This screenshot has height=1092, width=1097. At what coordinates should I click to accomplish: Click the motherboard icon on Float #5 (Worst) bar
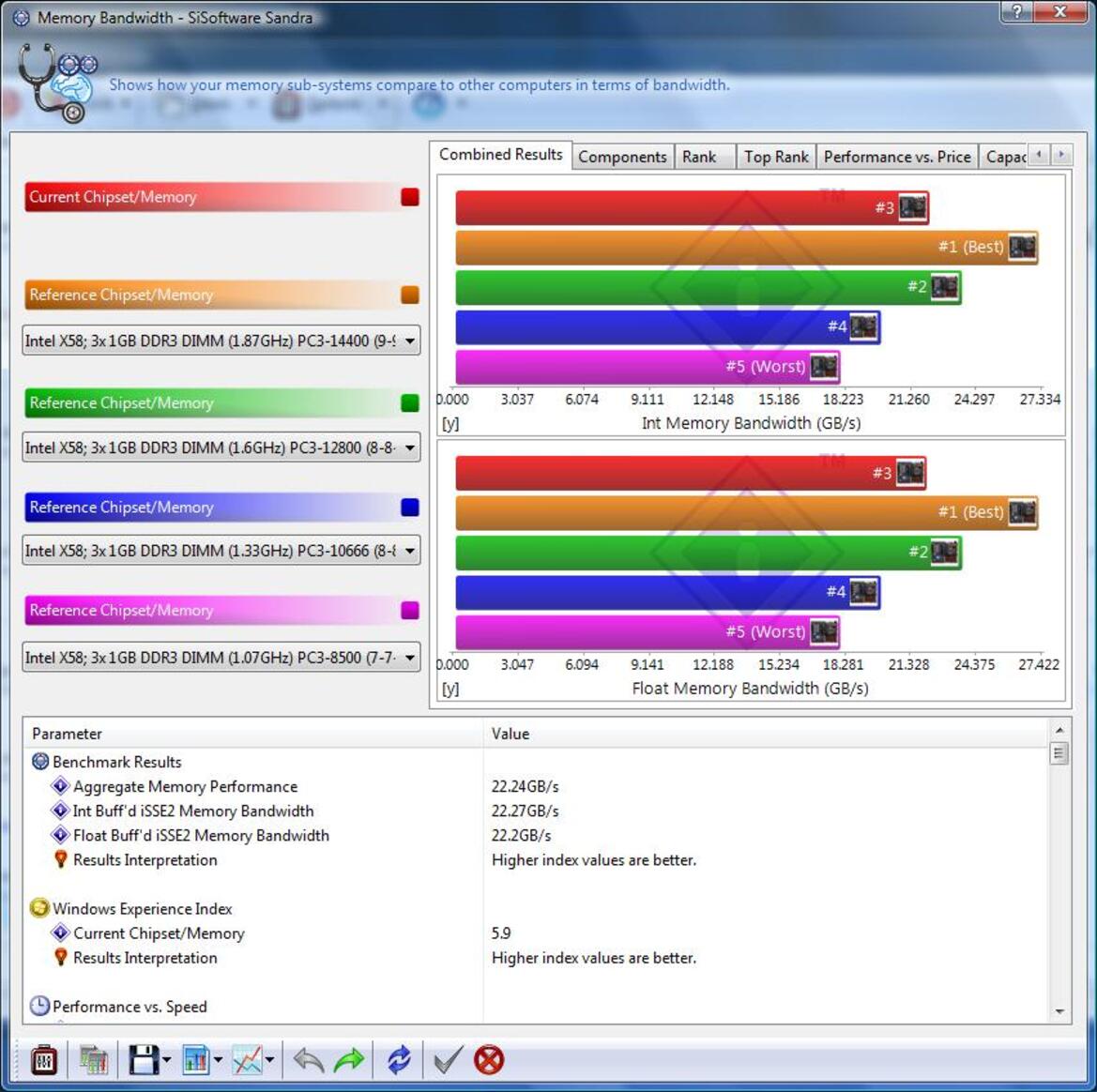point(823,631)
